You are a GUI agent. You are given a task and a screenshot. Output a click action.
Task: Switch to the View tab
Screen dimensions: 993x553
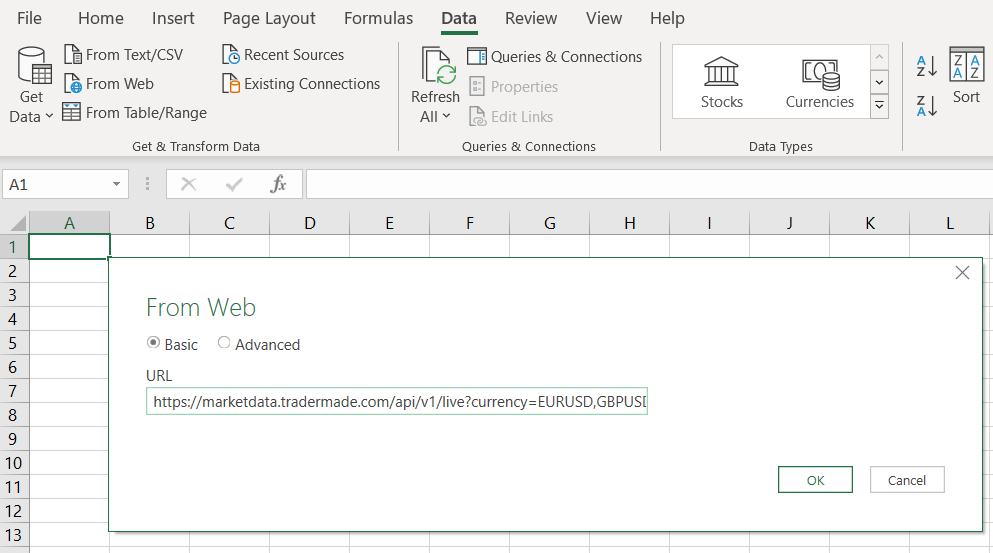tap(604, 18)
